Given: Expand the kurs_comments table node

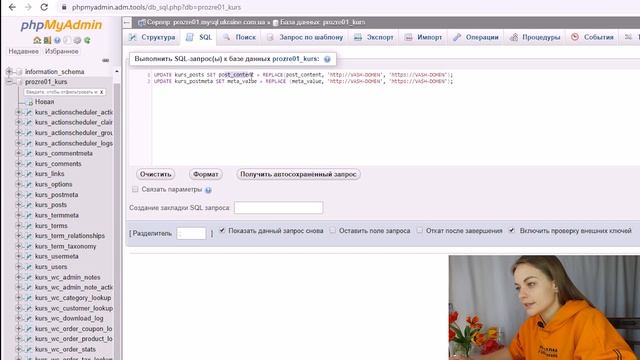Looking at the screenshot, I should point(18,164).
